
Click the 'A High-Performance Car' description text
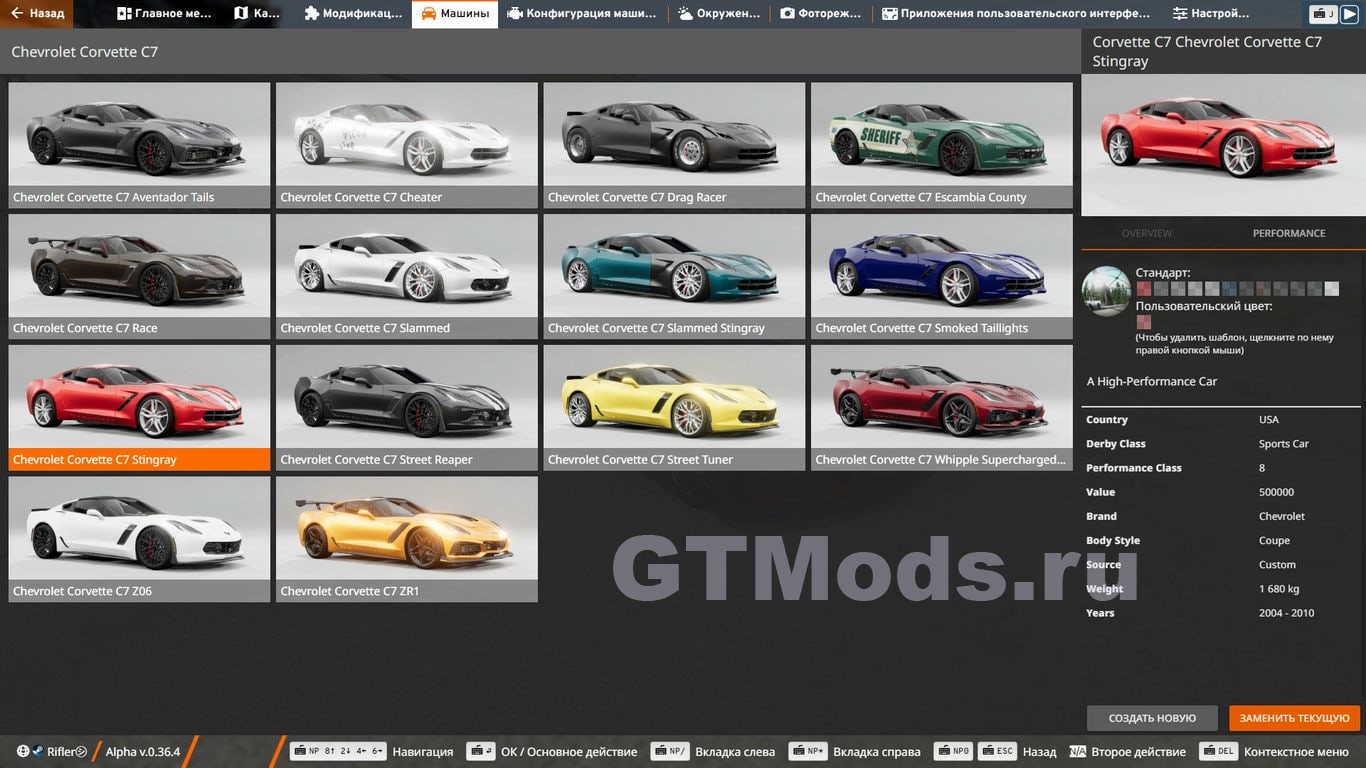[x=1152, y=381]
